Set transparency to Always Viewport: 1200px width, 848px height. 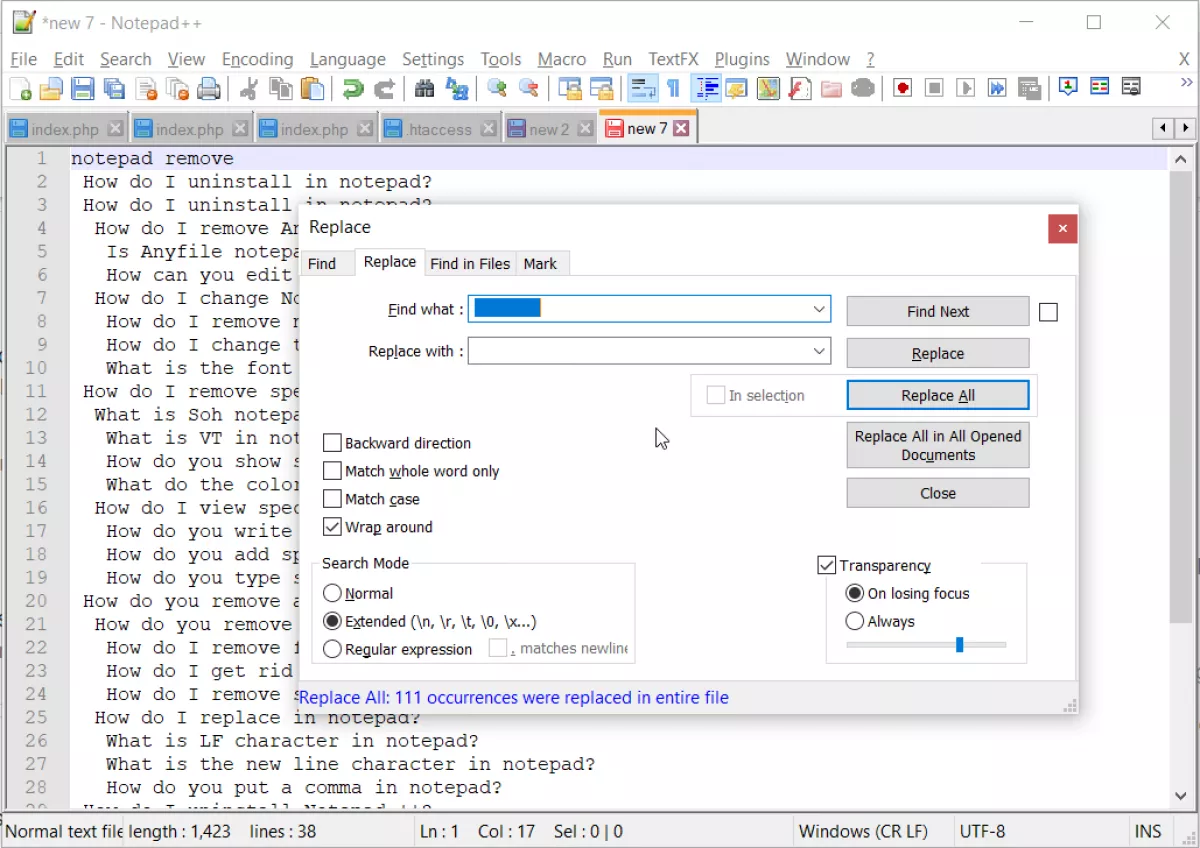click(855, 621)
